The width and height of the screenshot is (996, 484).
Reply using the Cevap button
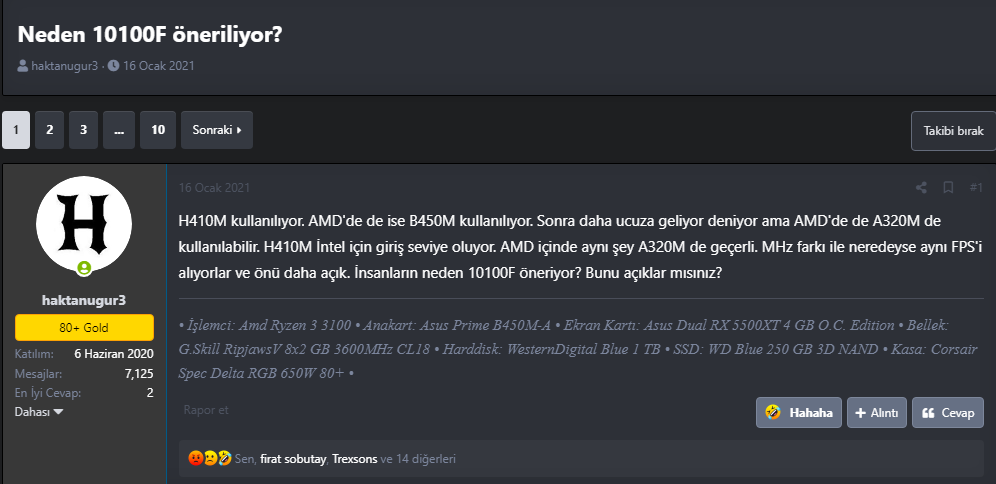pos(948,413)
